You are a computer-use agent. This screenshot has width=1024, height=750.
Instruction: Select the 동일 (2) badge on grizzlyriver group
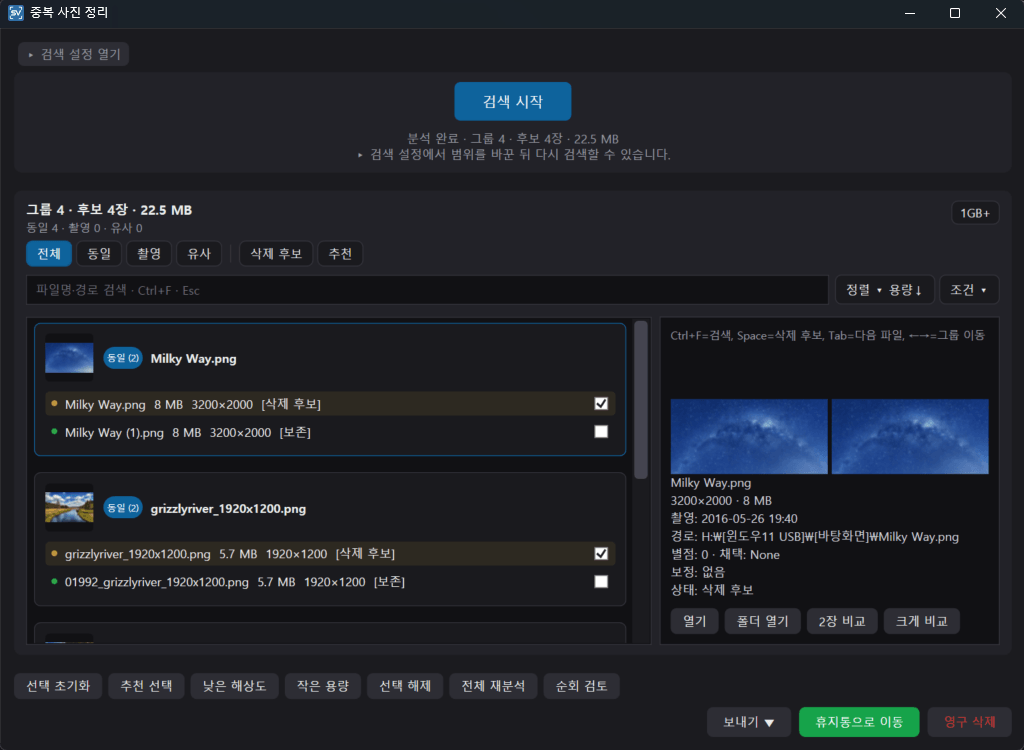[123, 508]
